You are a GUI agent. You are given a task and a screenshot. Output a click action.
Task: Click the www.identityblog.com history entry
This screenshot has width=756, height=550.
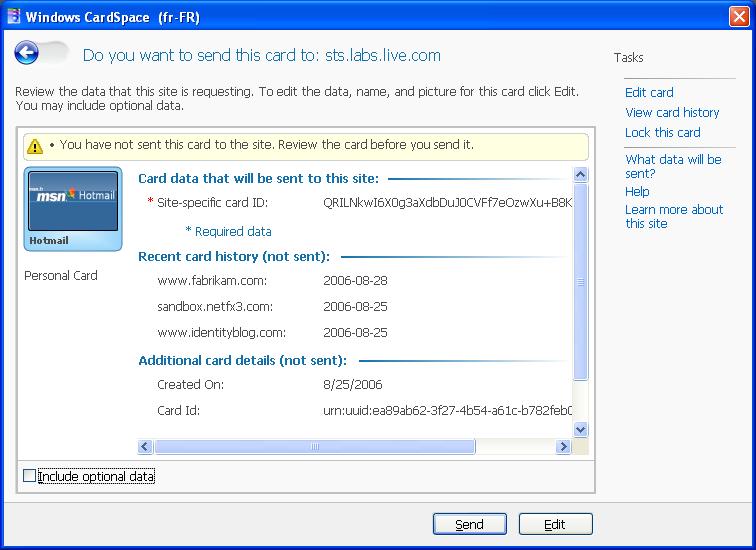221,333
